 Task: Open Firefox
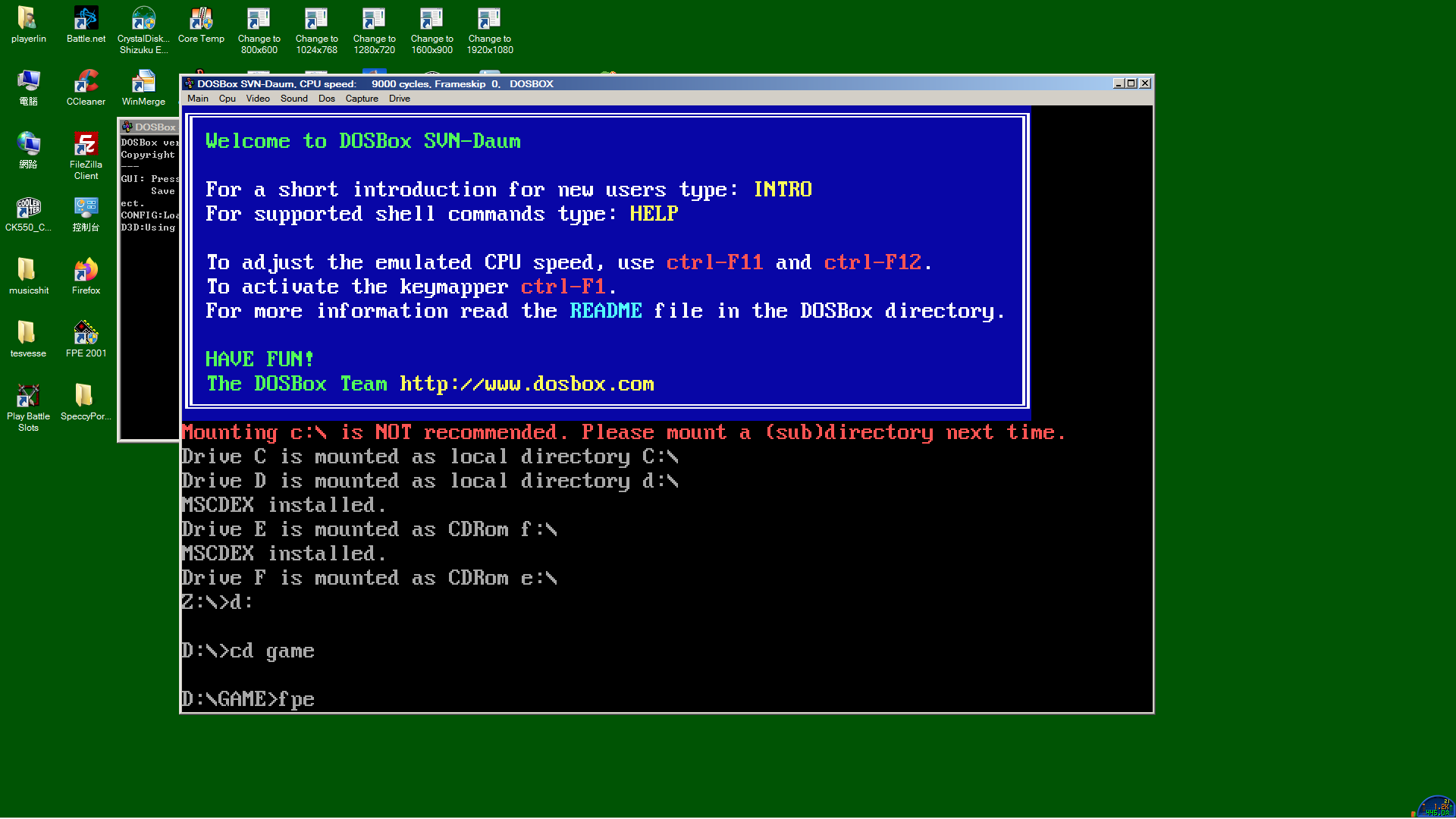coord(85,269)
